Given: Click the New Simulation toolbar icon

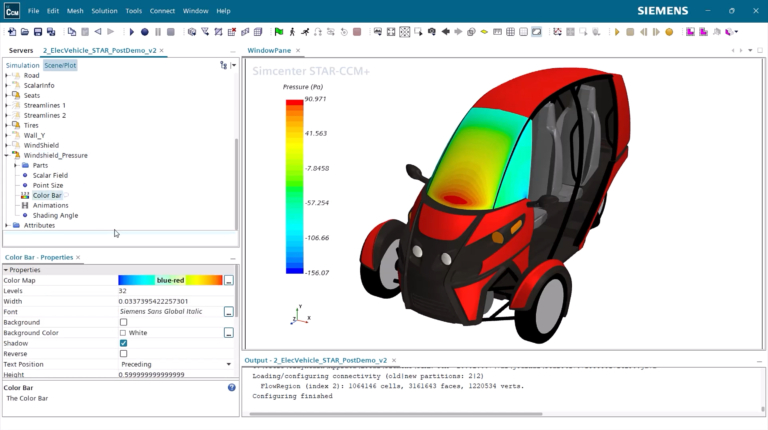Looking at the screenshot, I should point(12,32).
